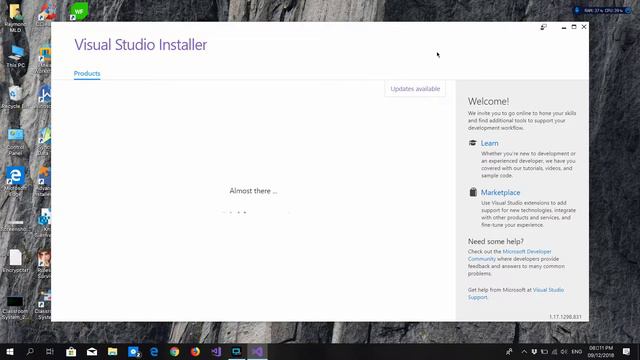Open the Windows Start menu

tap(10, 351)
